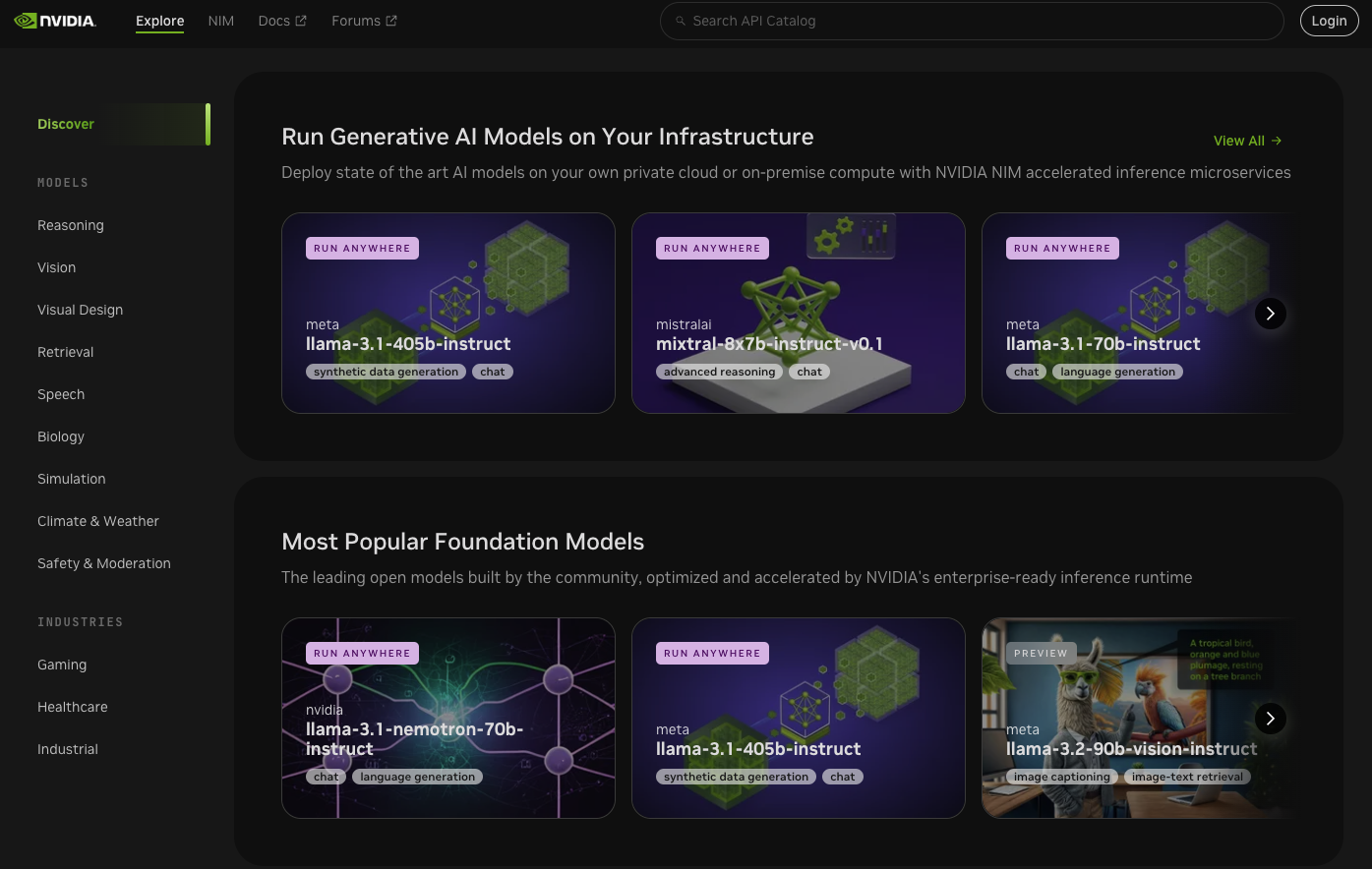Click the search magnifier icon
Viewport: 1372px width, 869px height.
pos(681,21)
